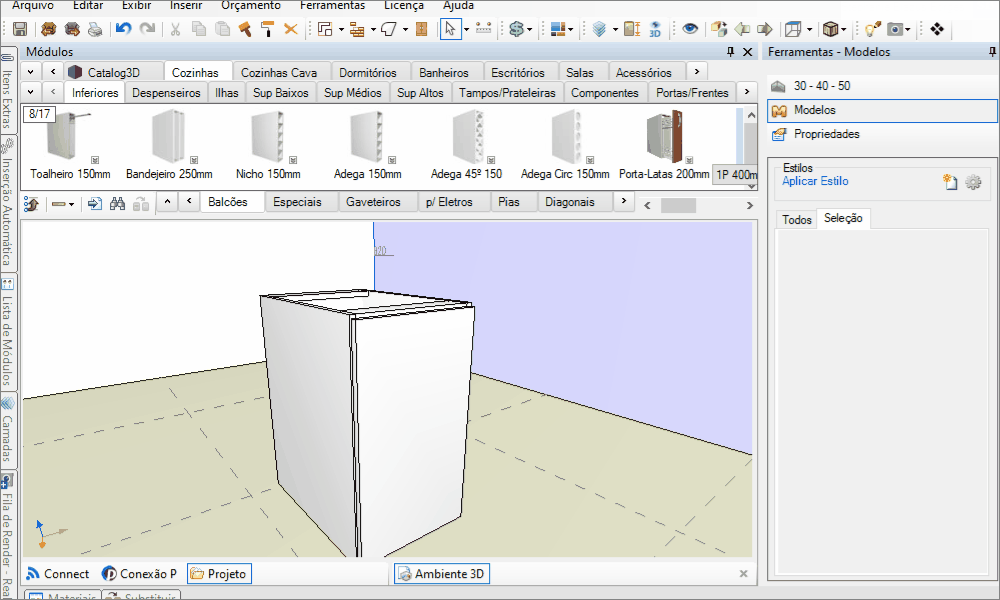The height and width of the screenshot is (600, 1000).
Task: Click the light bulb lighting icon
Action: pos(872,29)
